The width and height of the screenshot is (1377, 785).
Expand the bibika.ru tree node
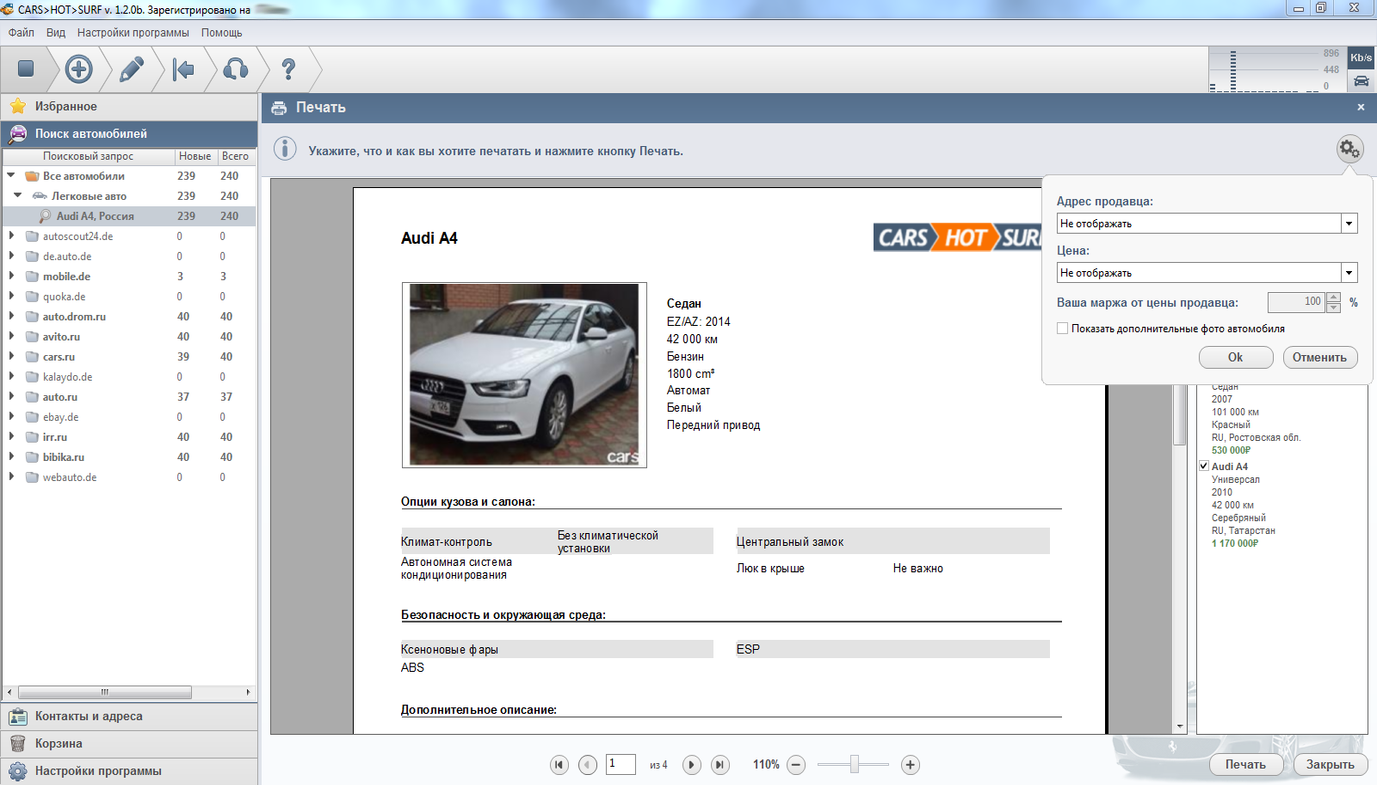coord(11,457)
